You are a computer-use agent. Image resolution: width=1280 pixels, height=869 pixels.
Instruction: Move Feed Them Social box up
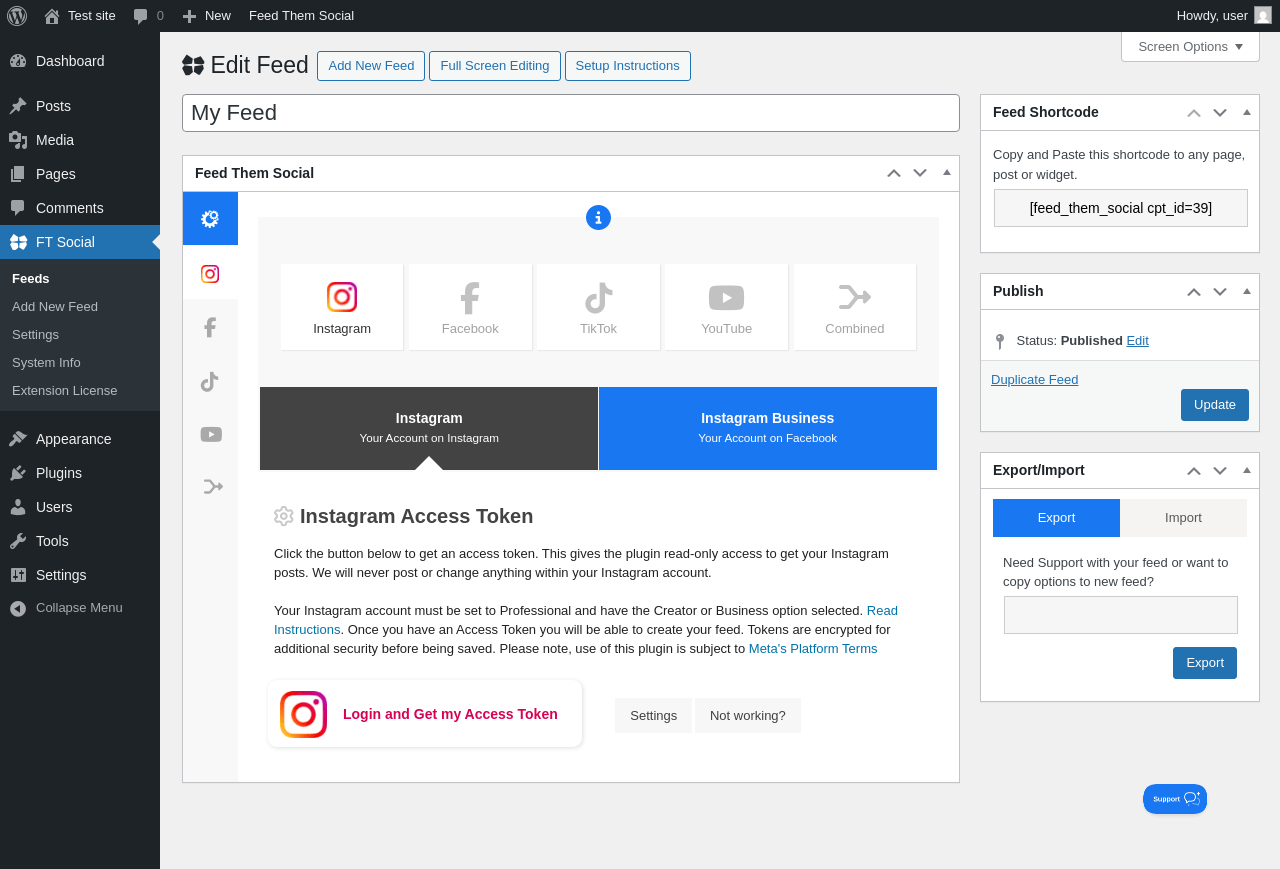pos(894,173)
